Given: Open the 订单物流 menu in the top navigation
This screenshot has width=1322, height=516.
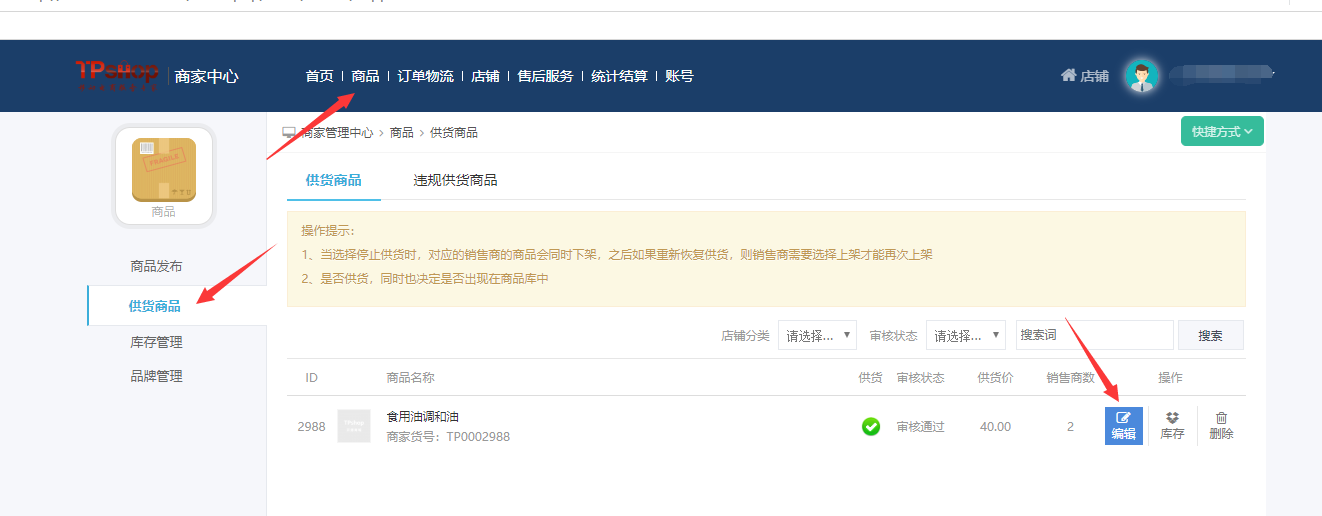Looking at the screenshot, I should pyautogui.click(x=425, y=76).
